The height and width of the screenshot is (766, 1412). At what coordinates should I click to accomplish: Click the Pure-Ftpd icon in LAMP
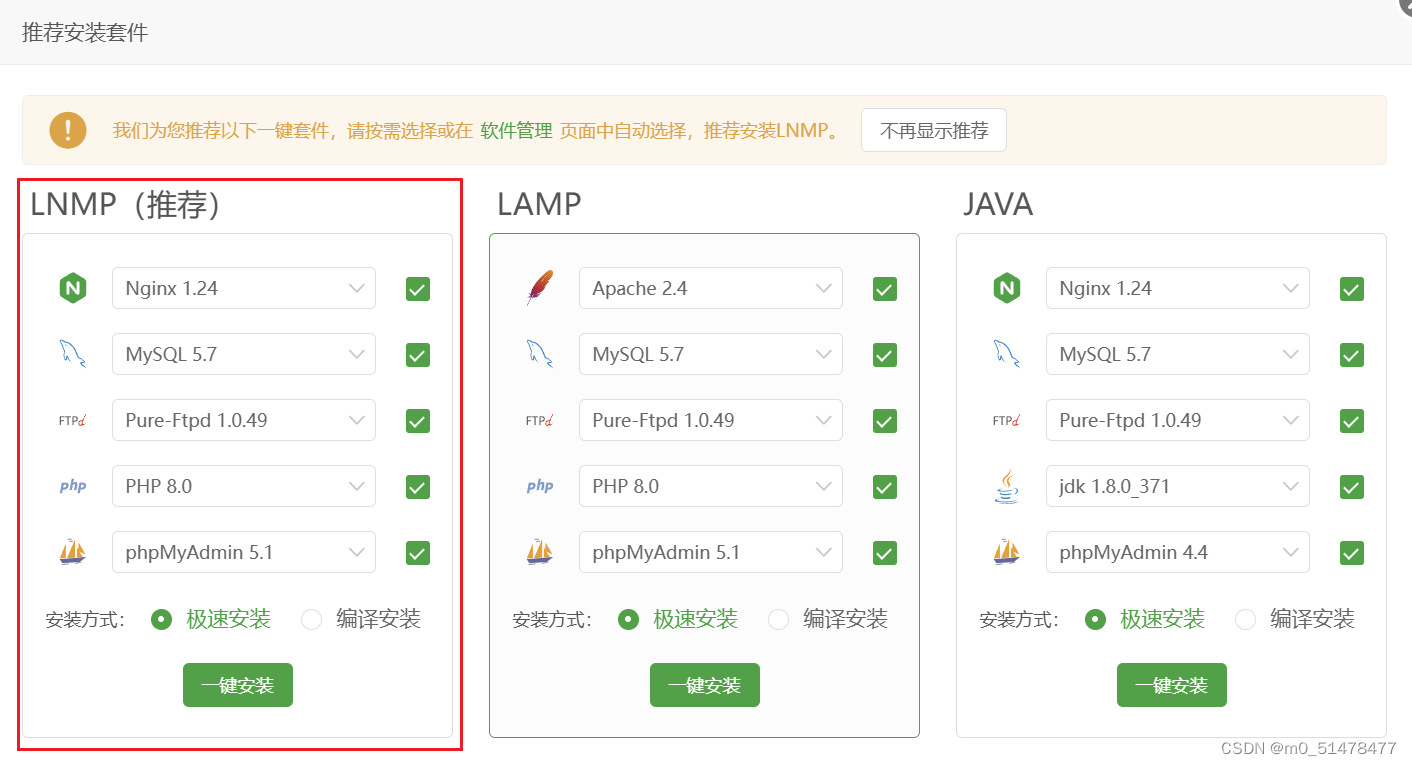[x=539, y=420]
